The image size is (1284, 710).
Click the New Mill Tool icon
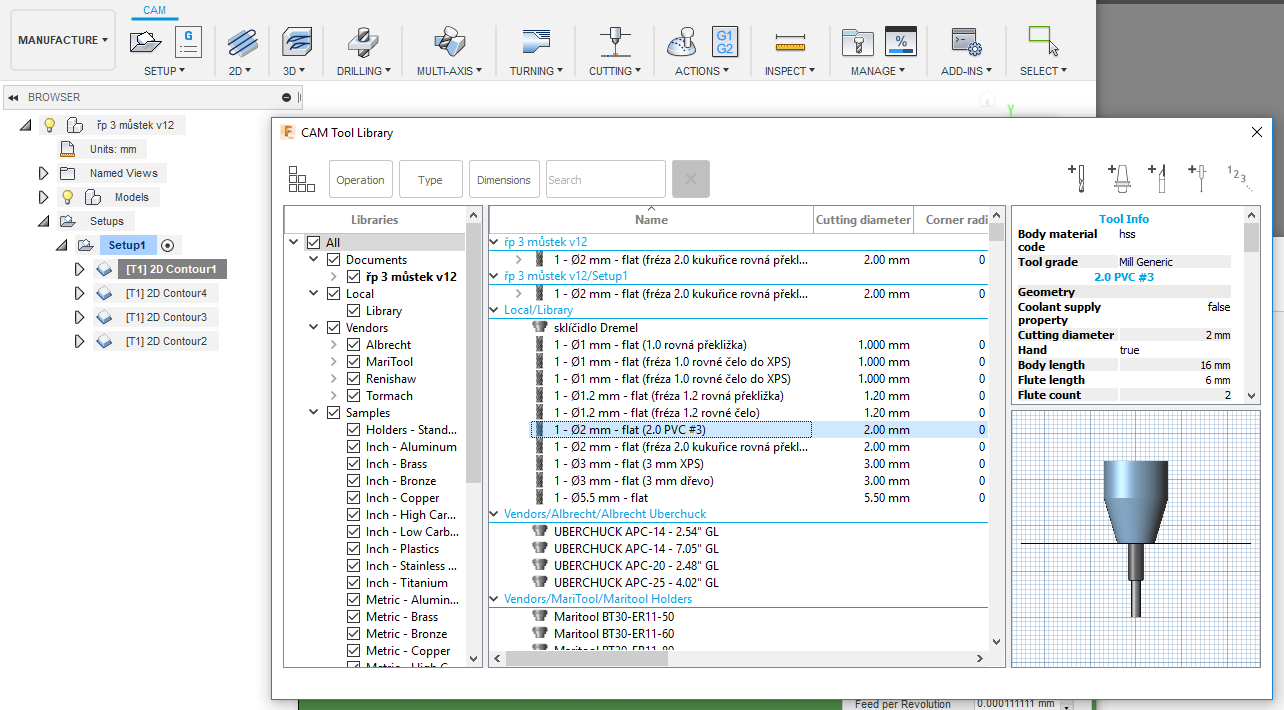click(x=1077, y=178)
